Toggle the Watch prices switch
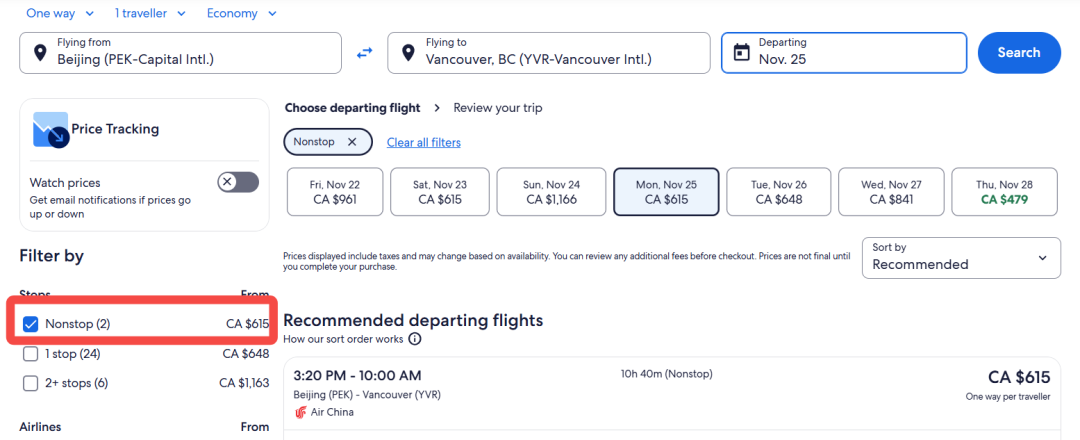The image size is (1080, 440). [238, 182]
